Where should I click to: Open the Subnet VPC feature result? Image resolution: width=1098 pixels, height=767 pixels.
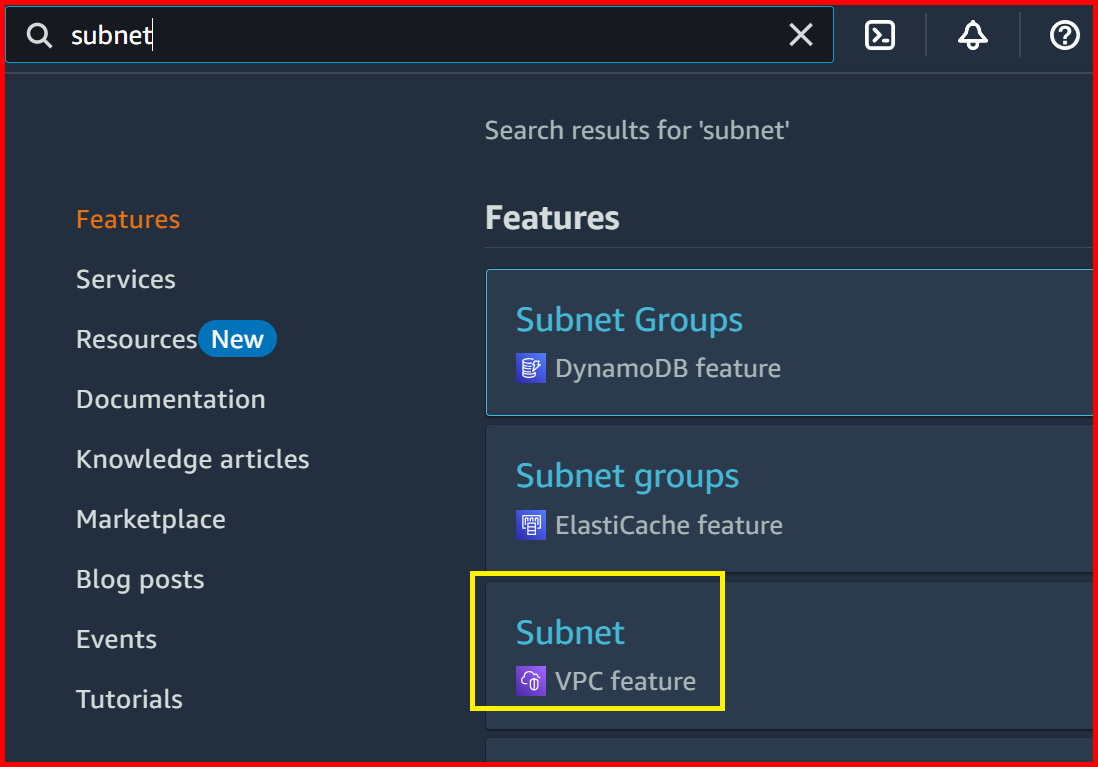[x=570, y=632]
